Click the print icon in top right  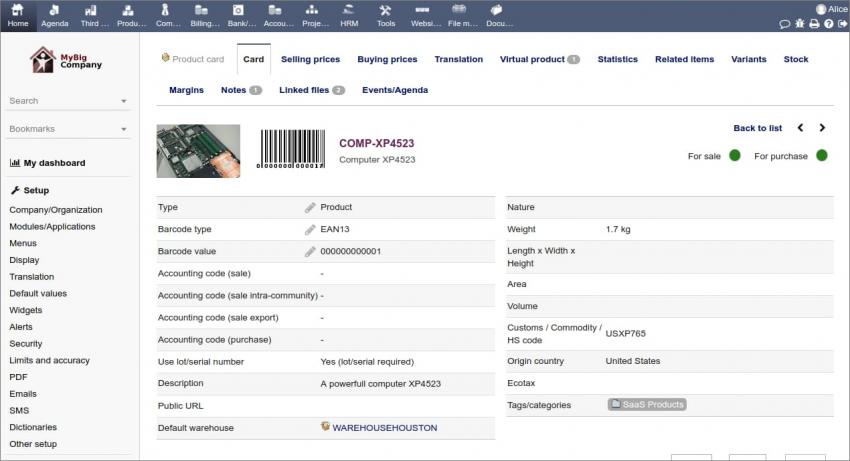[x=814, y=24]
